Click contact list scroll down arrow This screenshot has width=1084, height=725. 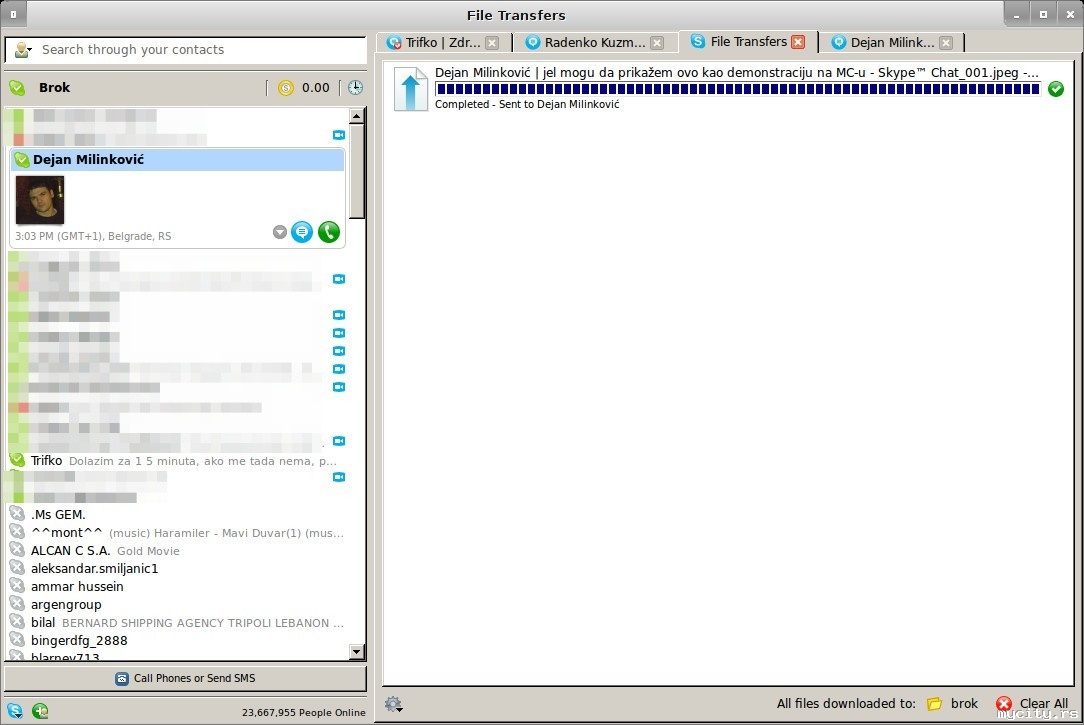[x=357, y=651]
